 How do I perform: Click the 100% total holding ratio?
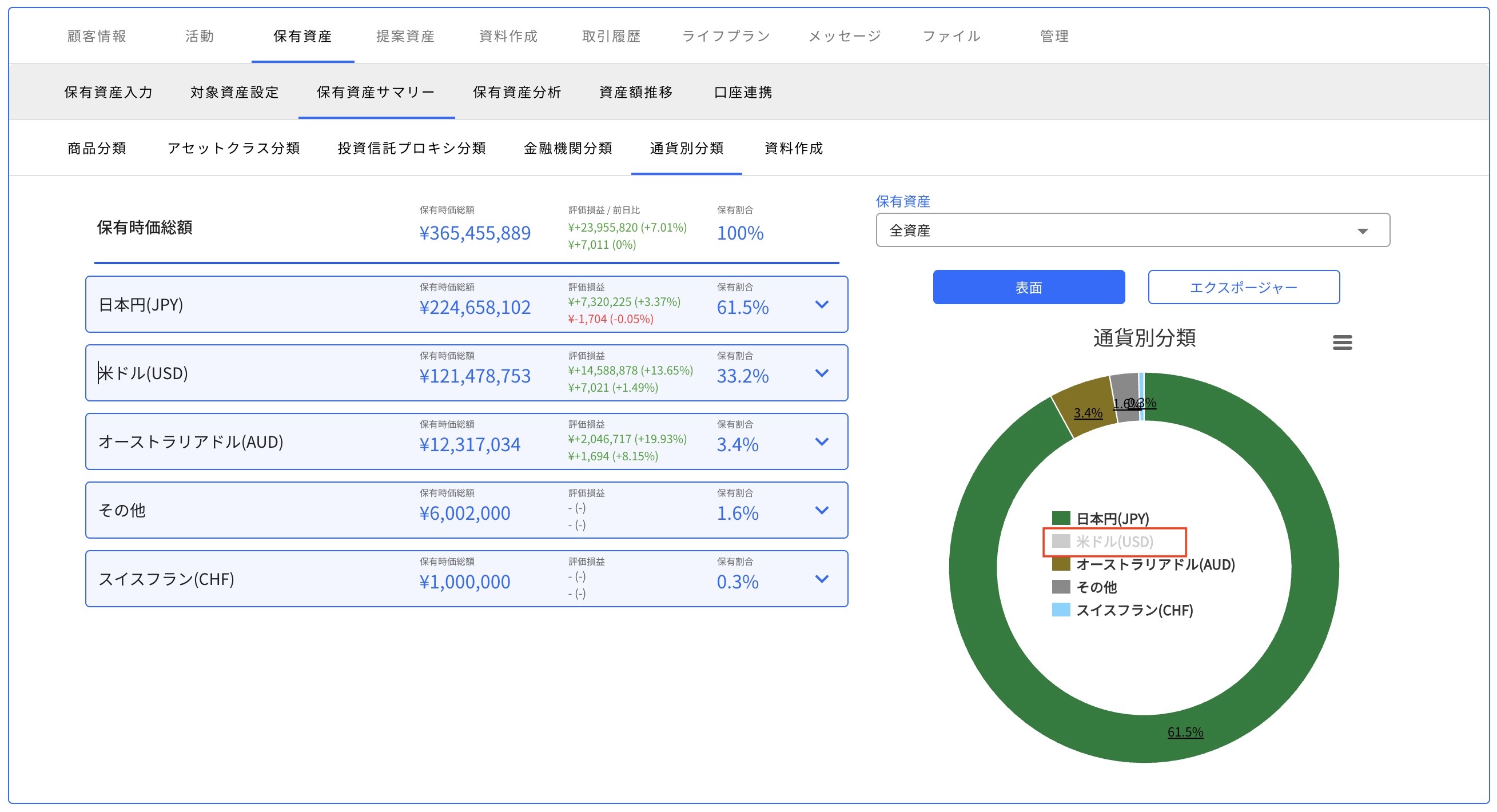tap(740, 233)
